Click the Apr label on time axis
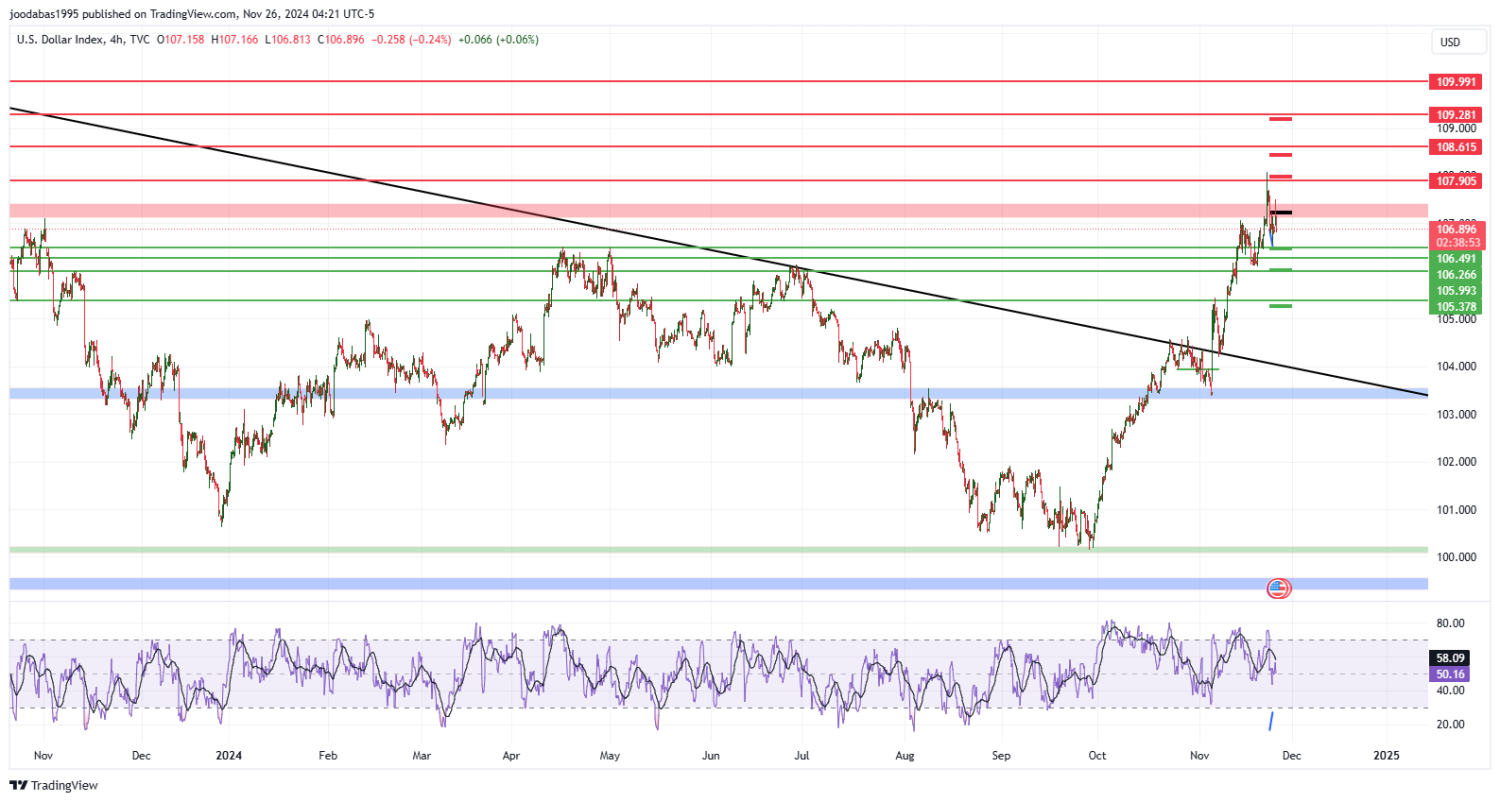1500x802 pixels. coord(512,754)
